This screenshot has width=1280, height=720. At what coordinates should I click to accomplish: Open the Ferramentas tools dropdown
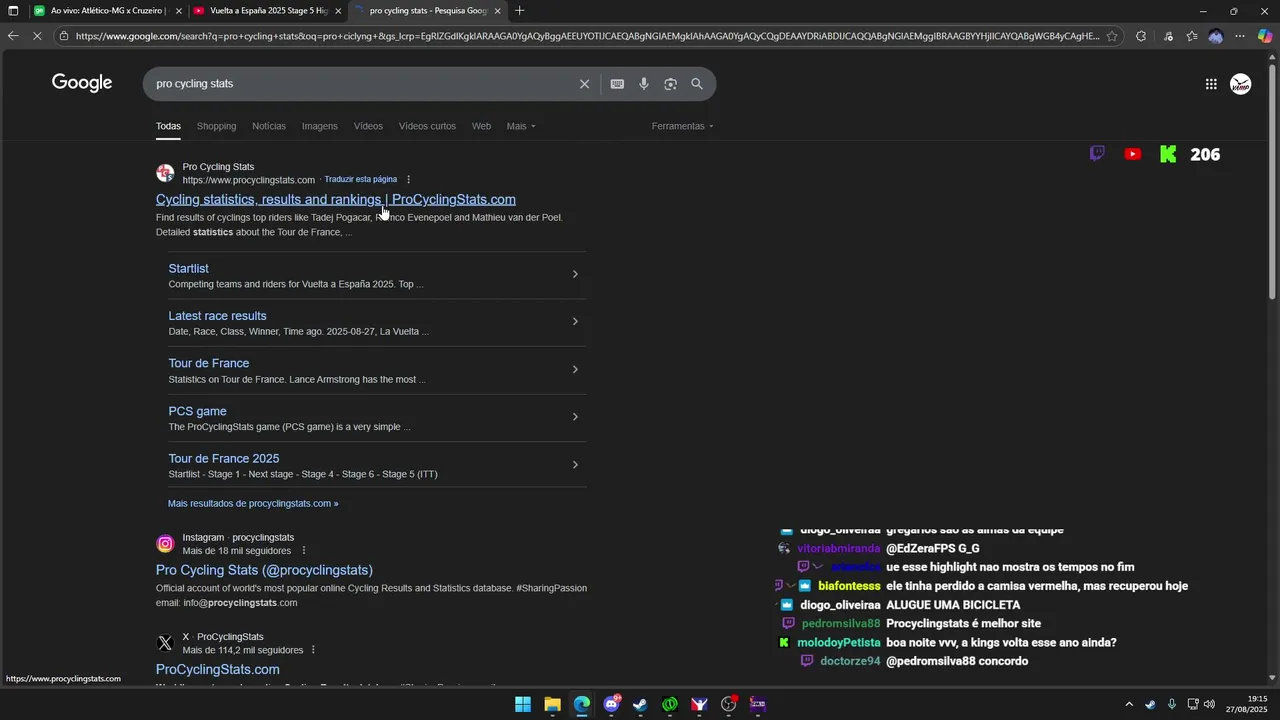(x=683, y=126)
